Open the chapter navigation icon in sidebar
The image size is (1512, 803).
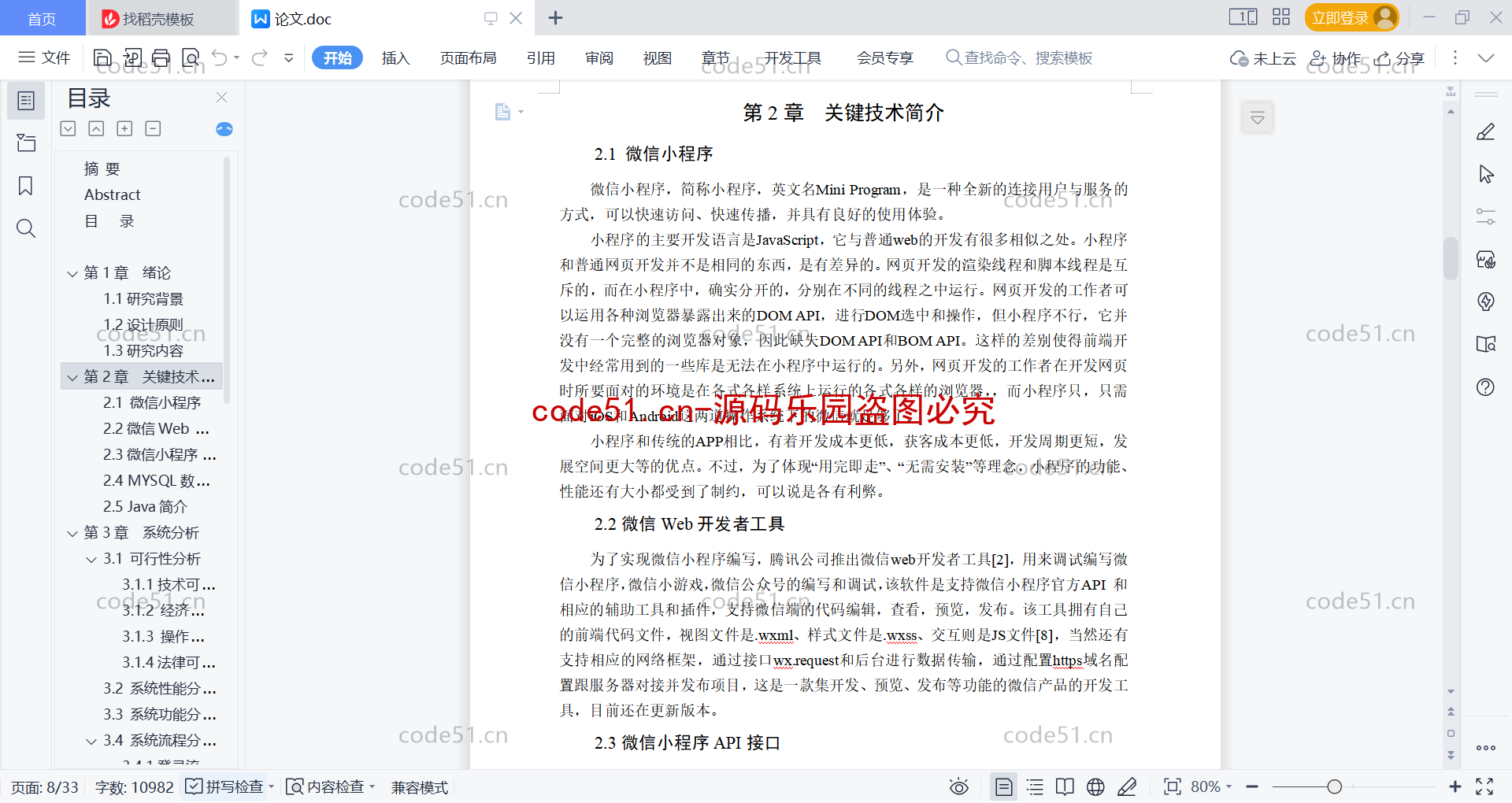click(26, 142)
